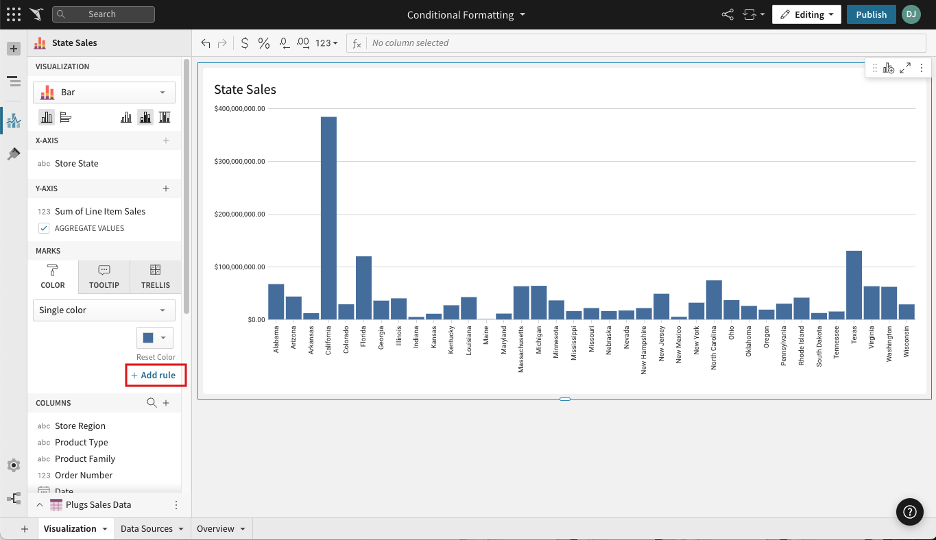Switch to horizontal bar orientation

pyautogui.click(x=65, y=117)
